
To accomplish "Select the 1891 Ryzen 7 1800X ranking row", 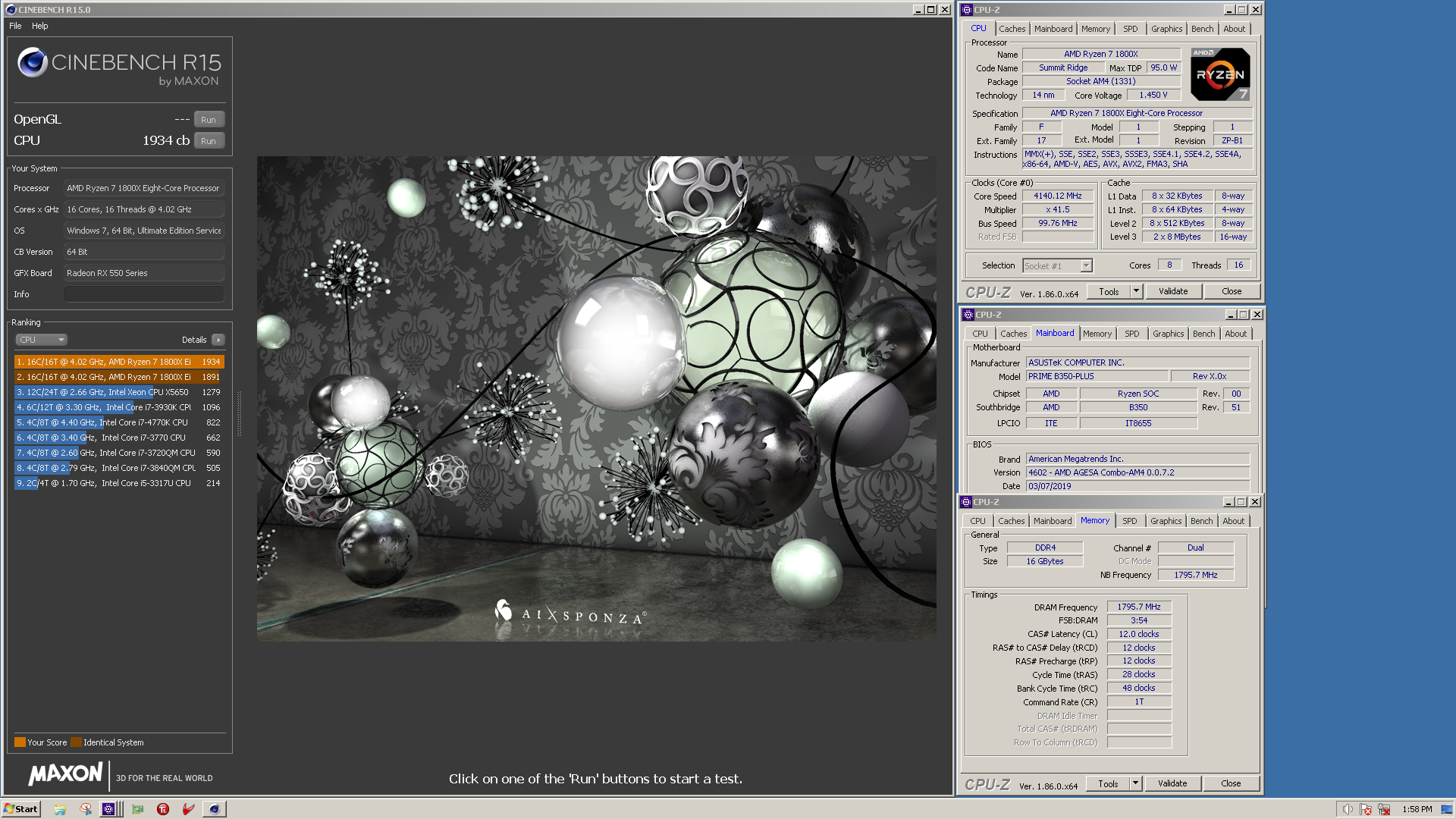I will [x=119, y=377].
